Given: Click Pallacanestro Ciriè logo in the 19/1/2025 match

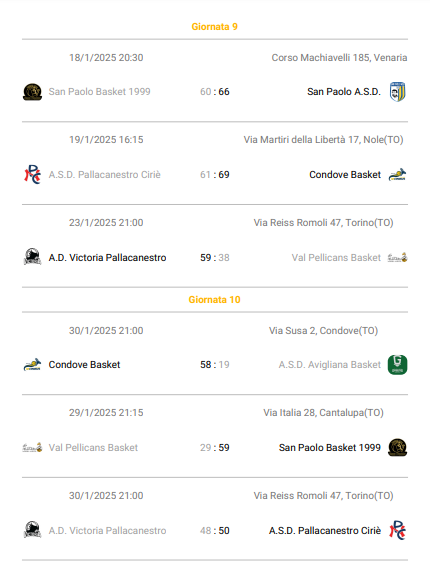Looking at the screenshot, I should coord(32,175).
